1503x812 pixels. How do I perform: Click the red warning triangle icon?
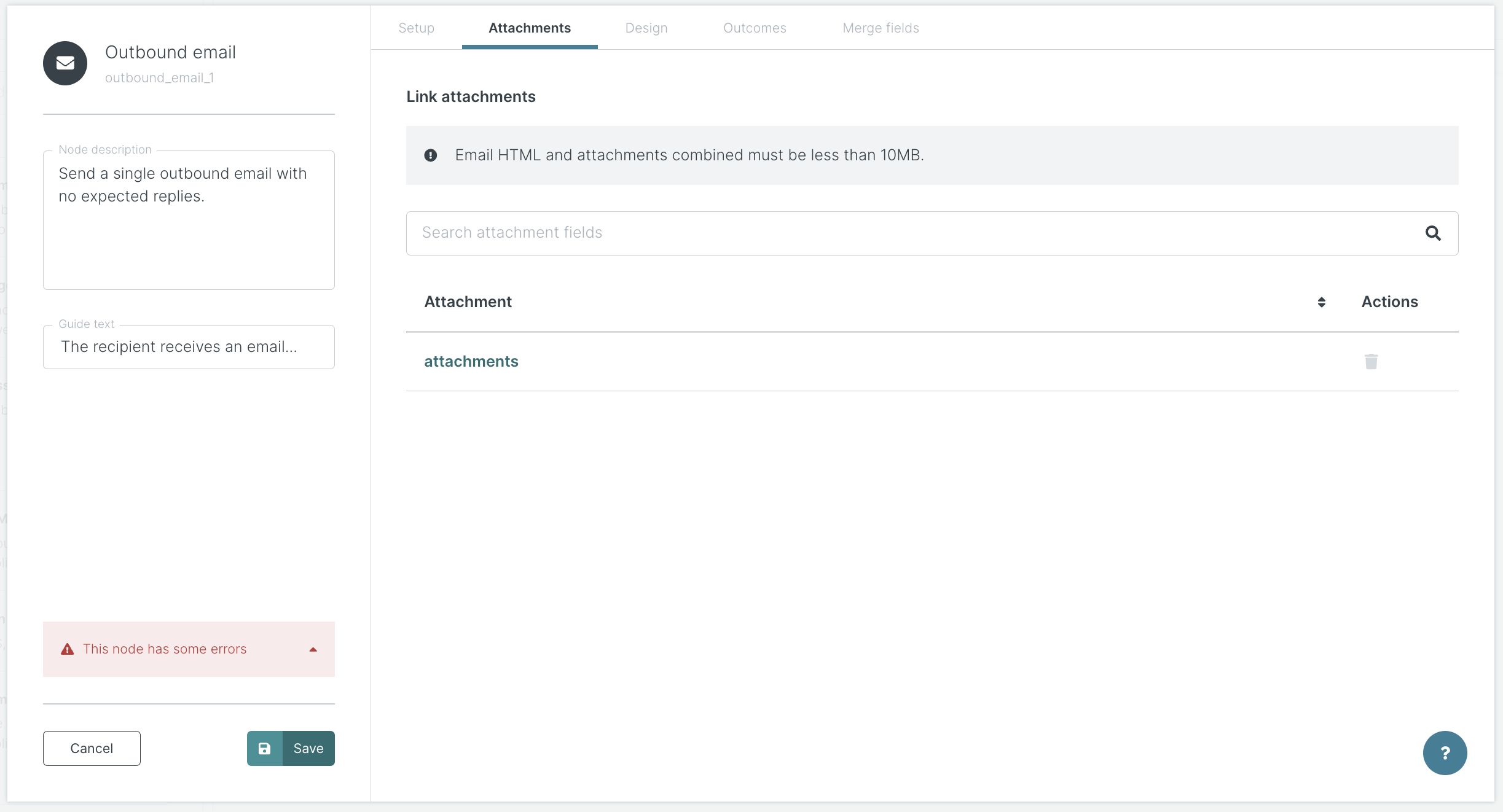(68, 649)
